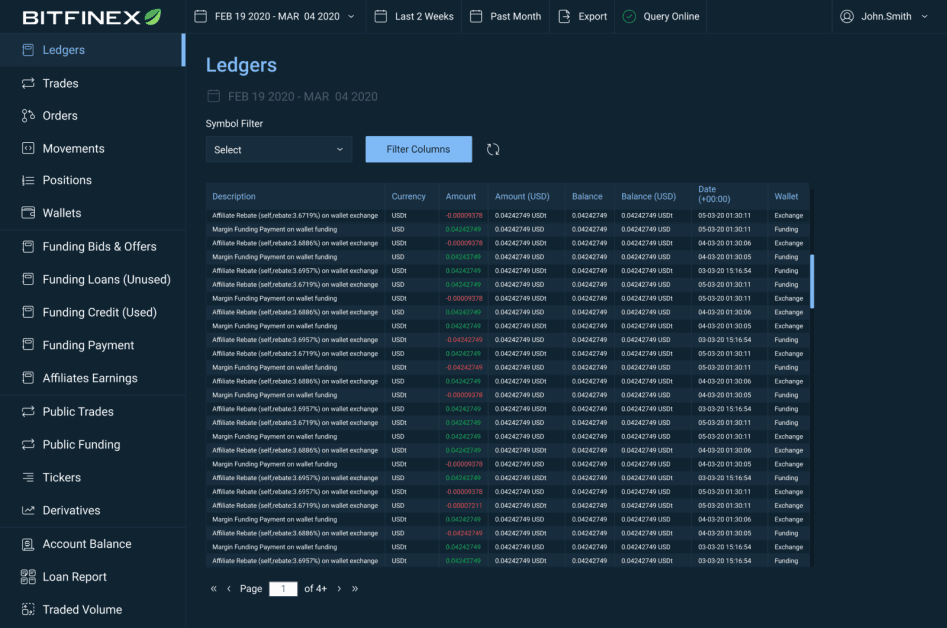Click the Wallet column header
The height and width of the screenshot is (628, 947).
coord(786,196)
